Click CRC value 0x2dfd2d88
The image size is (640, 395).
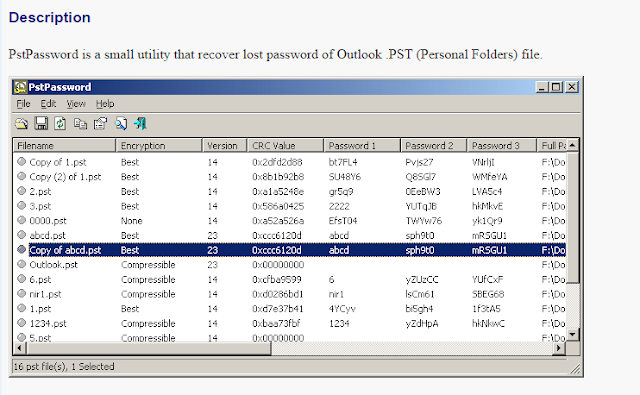(x=277, y=162)
